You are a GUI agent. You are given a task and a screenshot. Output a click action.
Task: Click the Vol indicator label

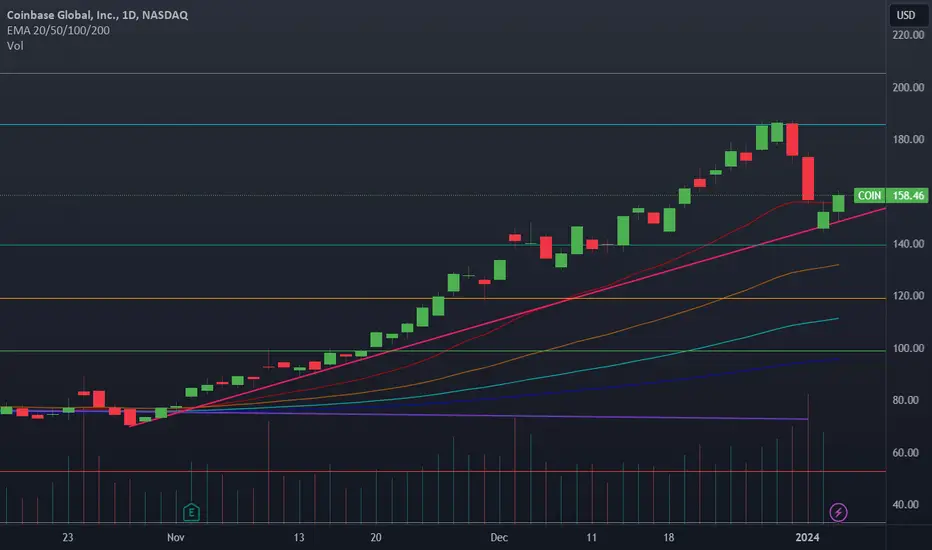click(15, 46)
